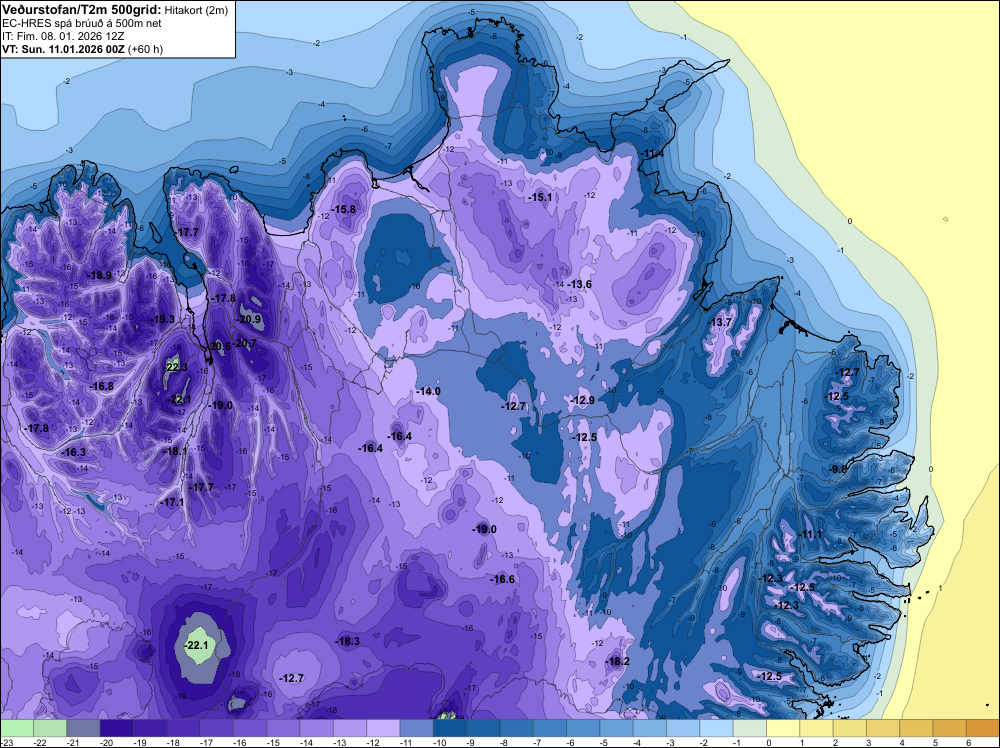This screenshot has height=748, width=1000.
Task: Select the -16.3 temperature label
Action: 74,452
